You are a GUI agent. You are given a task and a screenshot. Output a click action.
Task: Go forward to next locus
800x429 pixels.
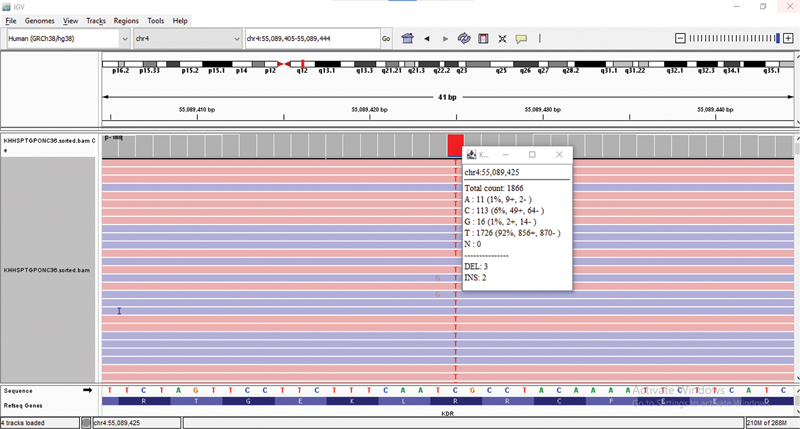445,38
